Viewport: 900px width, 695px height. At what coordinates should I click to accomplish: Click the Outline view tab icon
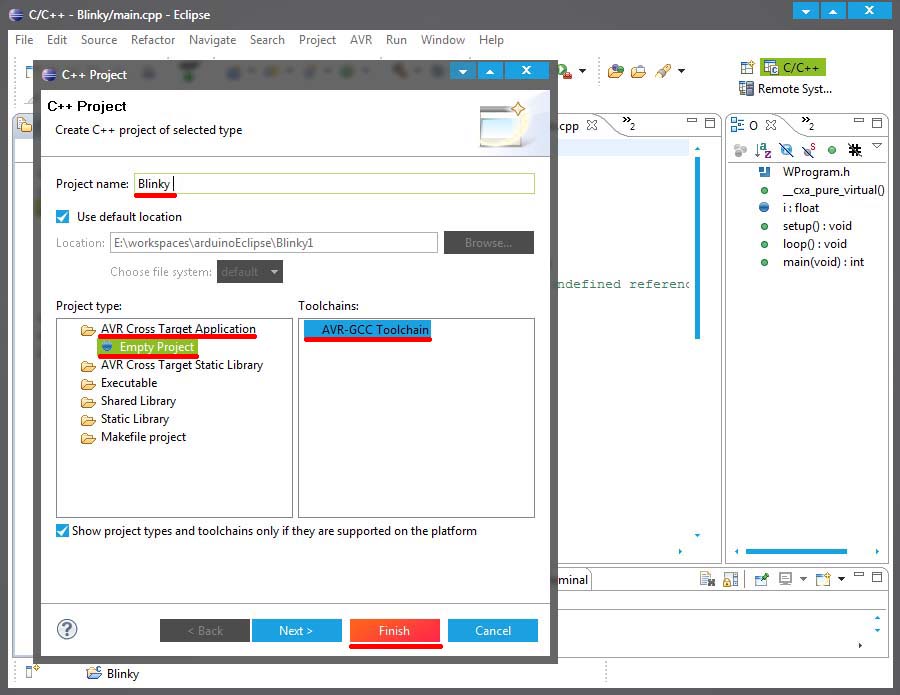tap(737, 125)
